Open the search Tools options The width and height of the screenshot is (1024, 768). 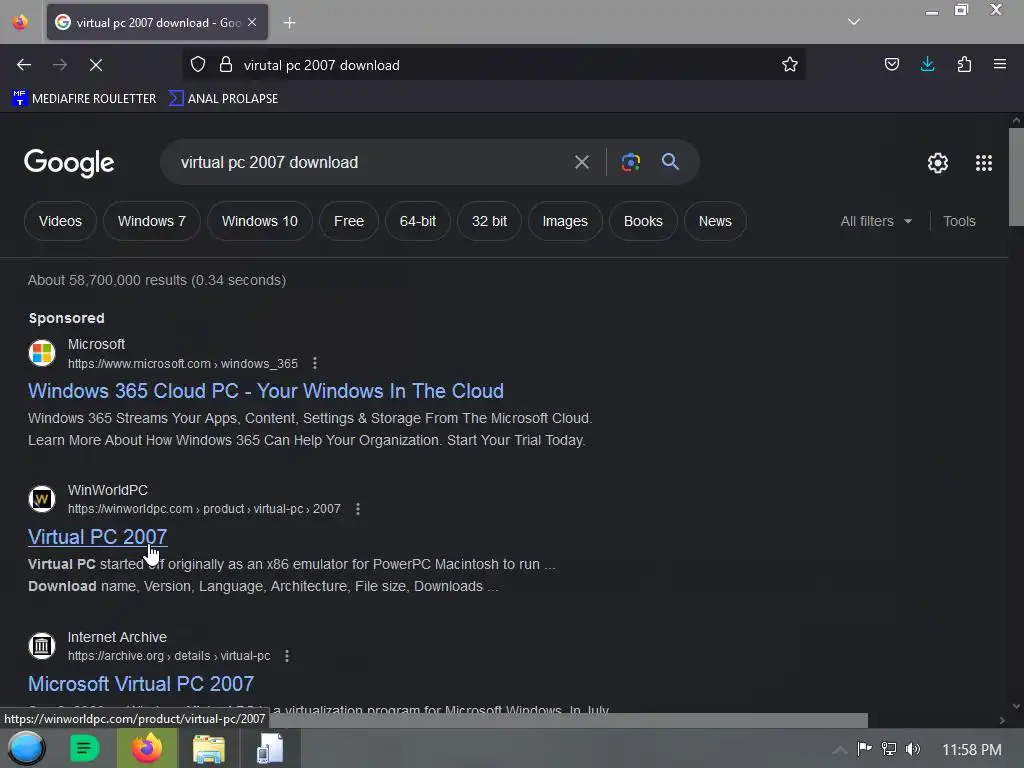[x=959, y=221]
